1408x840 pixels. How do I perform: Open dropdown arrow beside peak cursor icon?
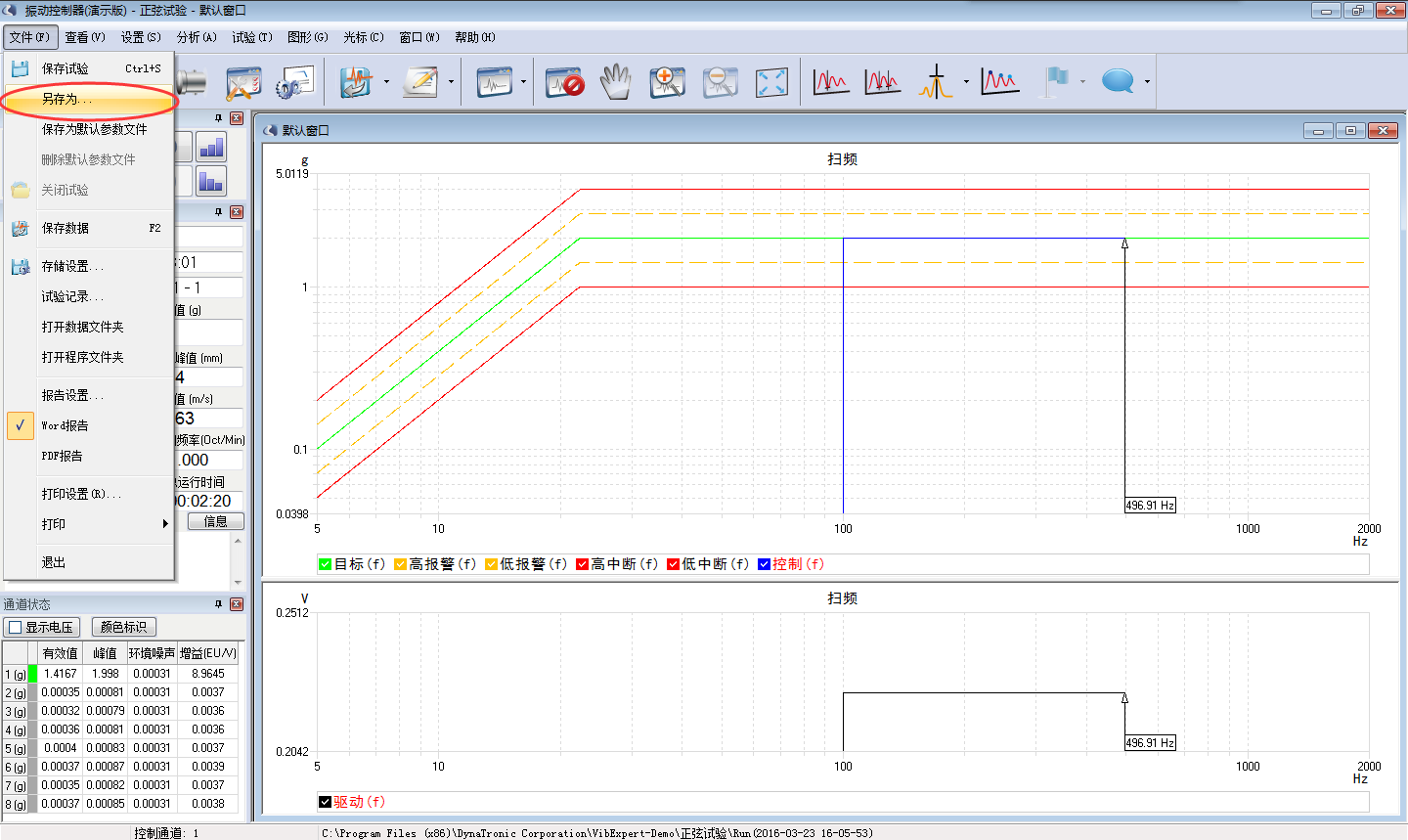pos(966,82)
